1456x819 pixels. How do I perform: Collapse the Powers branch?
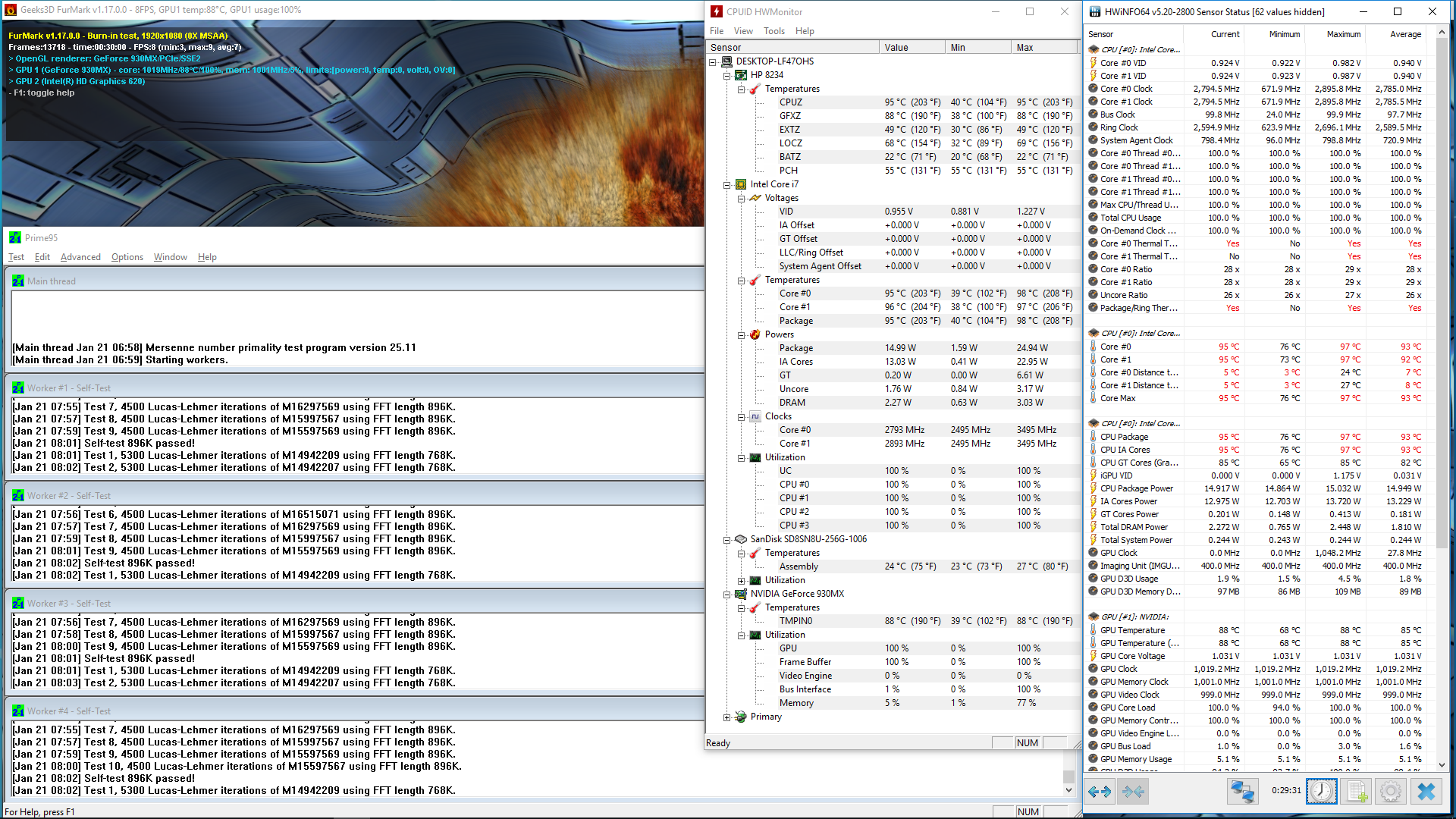click(x=741, y=335)
